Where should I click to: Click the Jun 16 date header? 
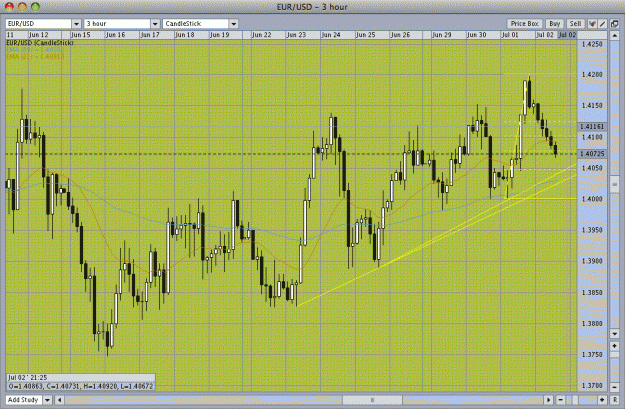[116, 35]
